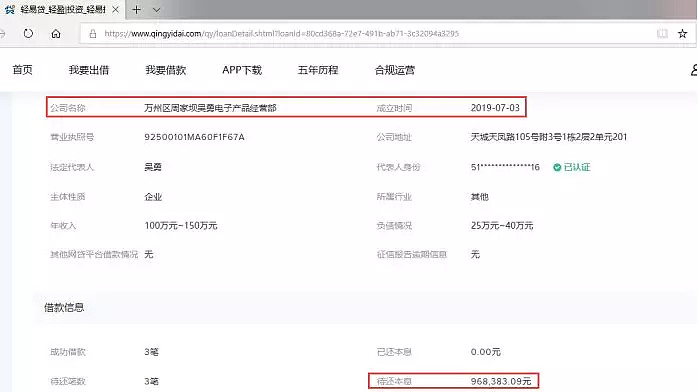Select address 天城天凤路105号附3号1栋2层2单元201
The image size is (698, 392).
pos(548,137)
